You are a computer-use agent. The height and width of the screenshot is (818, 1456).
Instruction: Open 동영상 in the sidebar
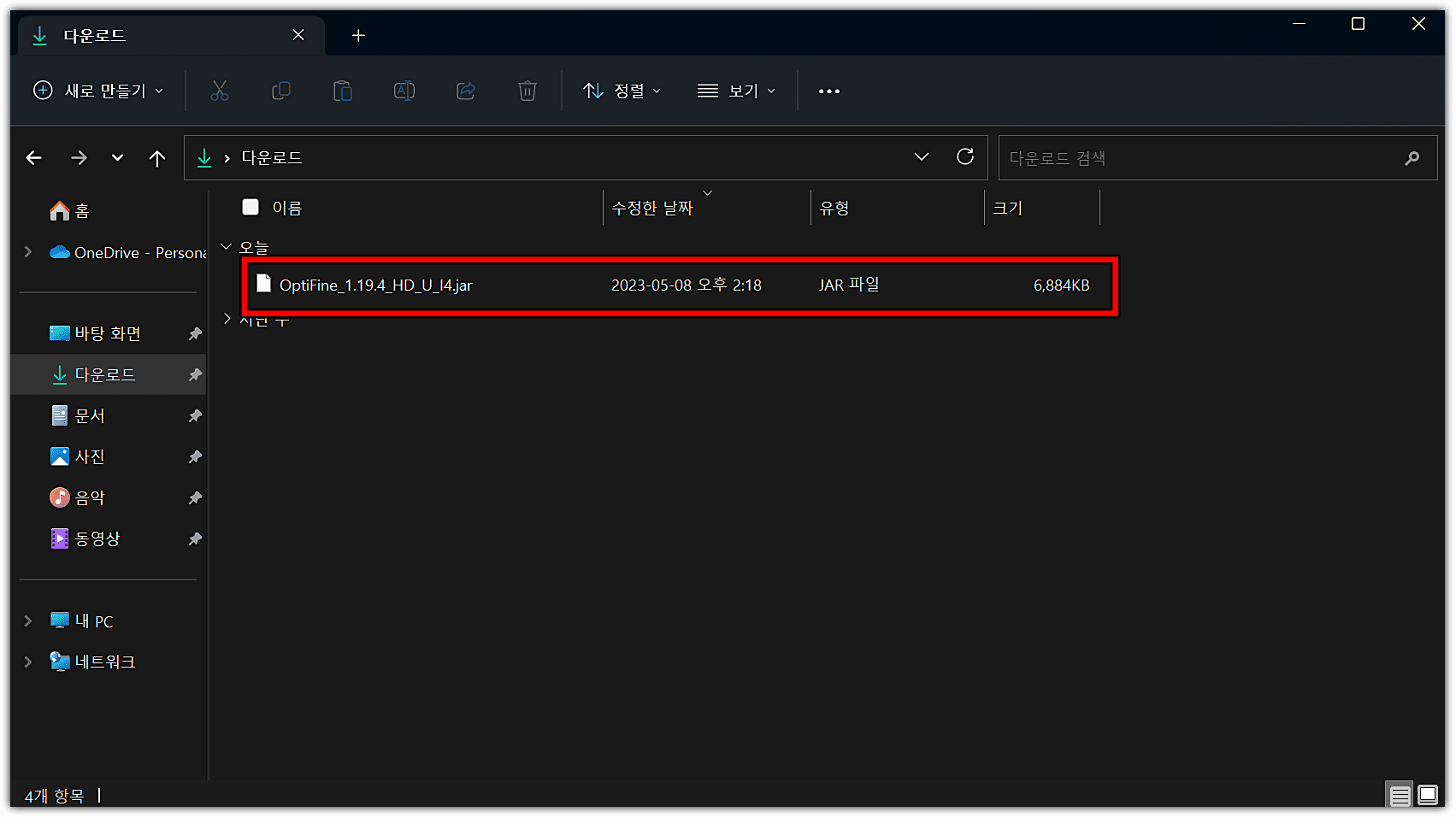[85, 538]
